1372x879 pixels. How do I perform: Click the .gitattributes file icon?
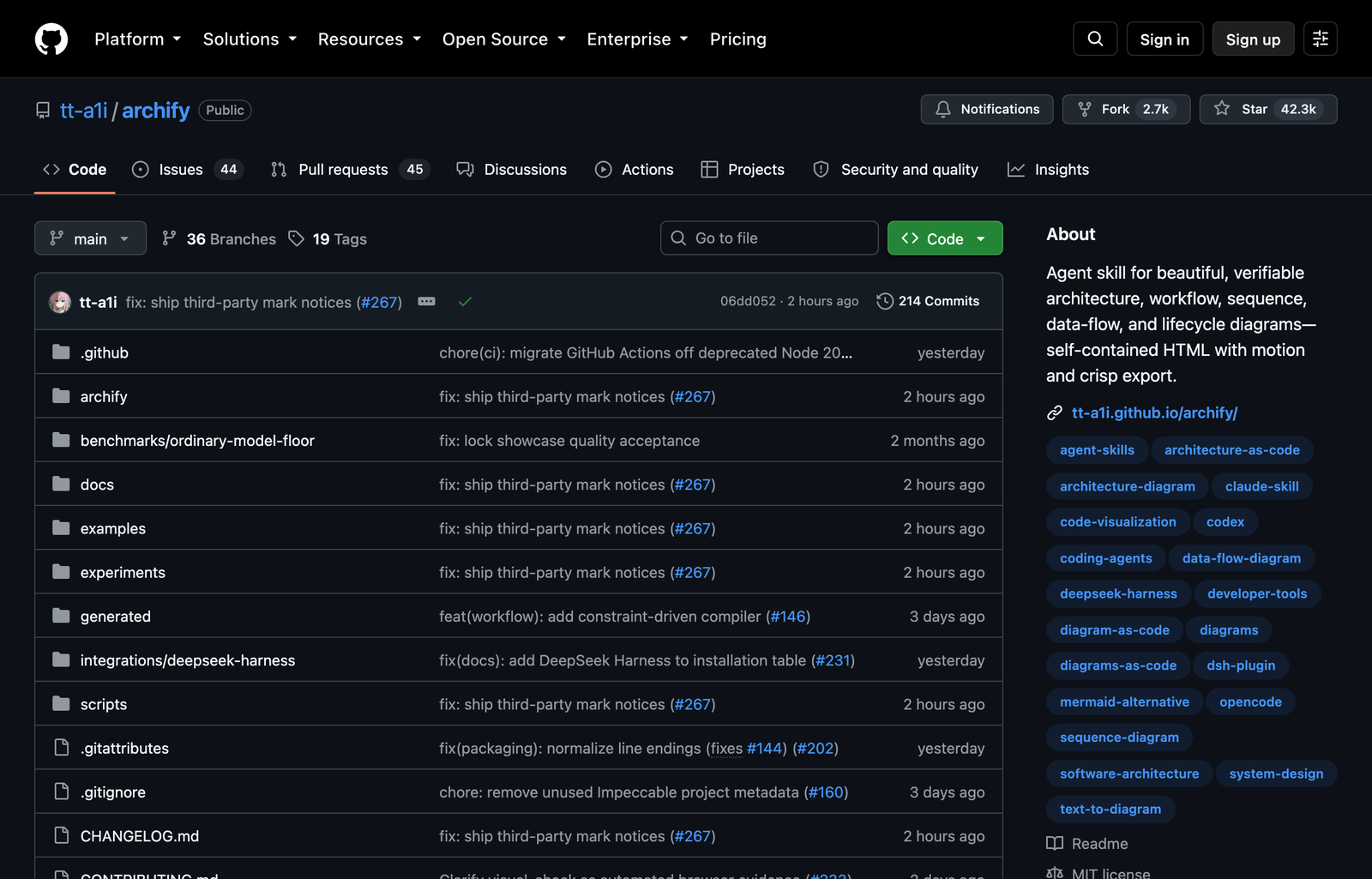point(61,748)
